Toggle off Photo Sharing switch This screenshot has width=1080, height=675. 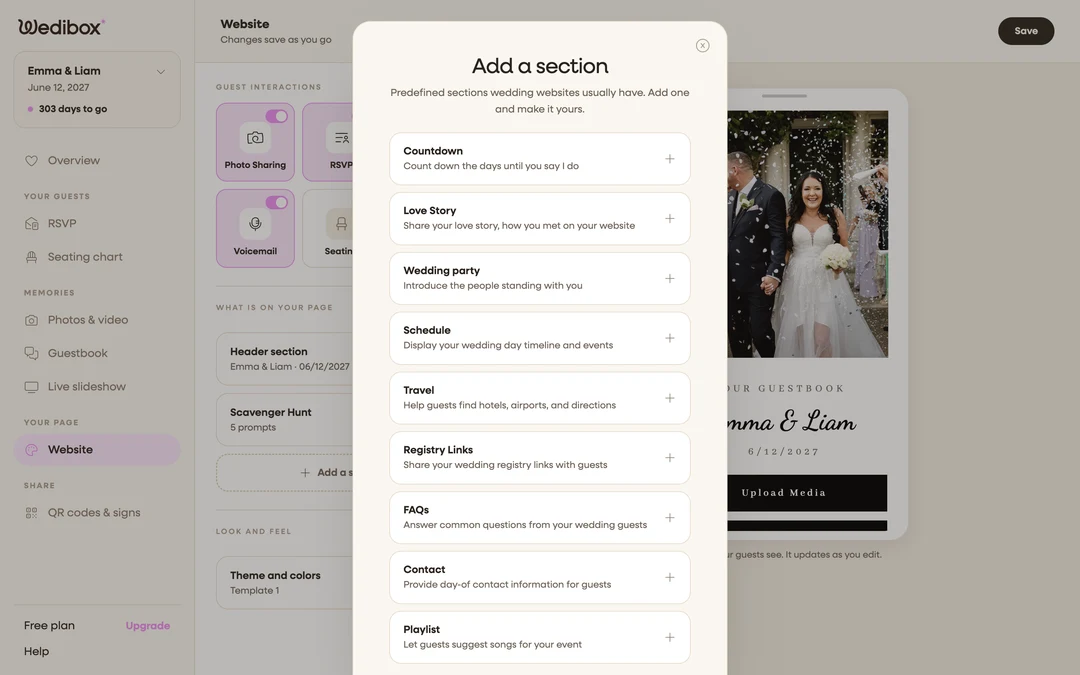[277, 116]
